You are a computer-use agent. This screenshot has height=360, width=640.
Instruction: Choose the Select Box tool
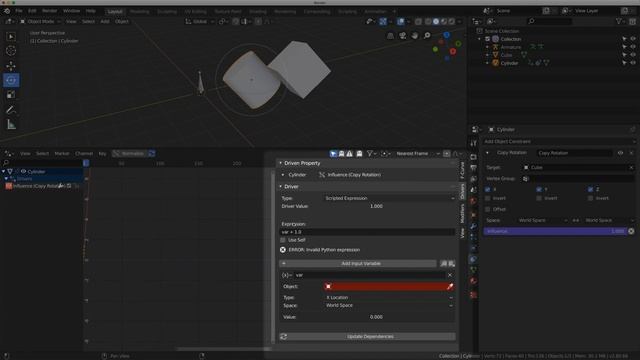pos(11,36)
